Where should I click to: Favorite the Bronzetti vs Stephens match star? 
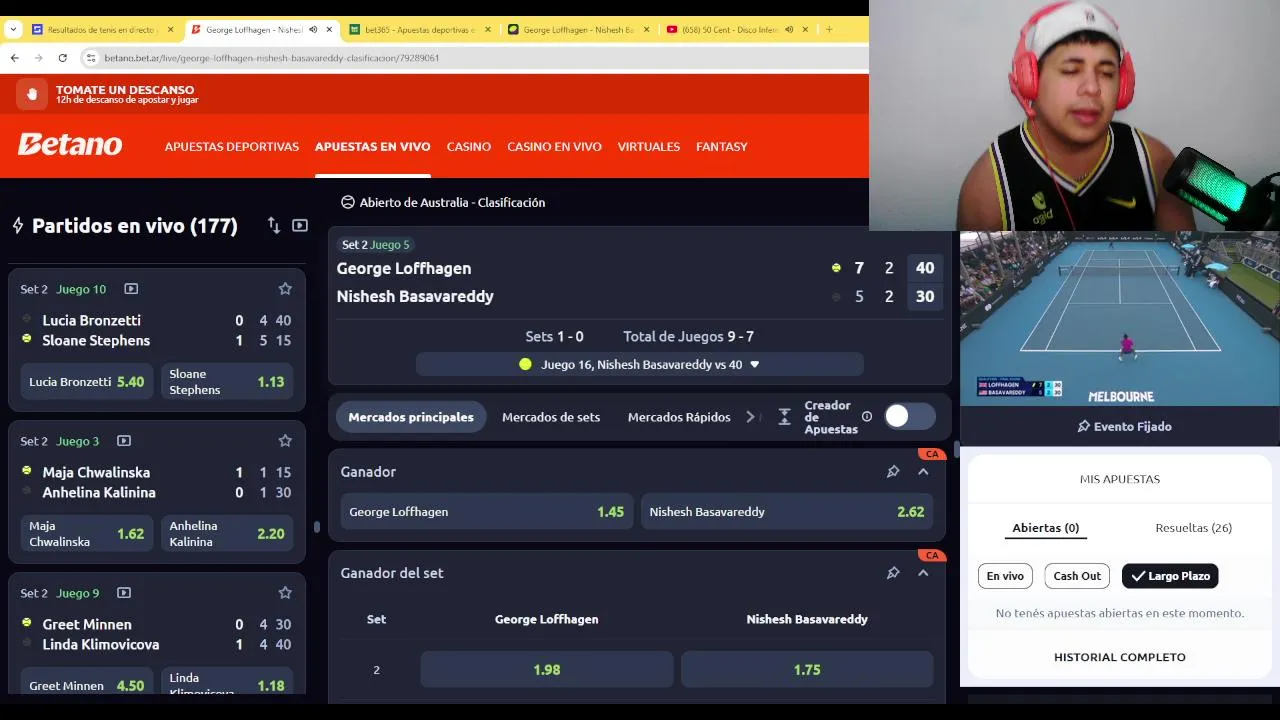coord(285,289)
